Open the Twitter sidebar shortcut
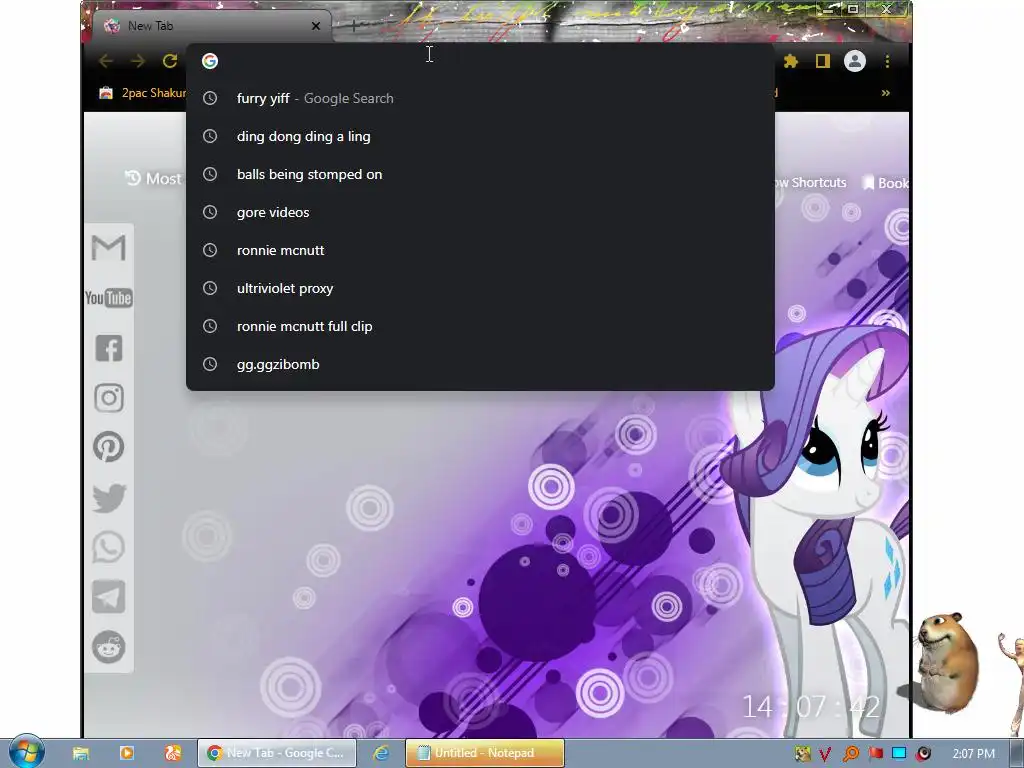The height and width of the screenshot is (768, 1024). tap(108, 498)
